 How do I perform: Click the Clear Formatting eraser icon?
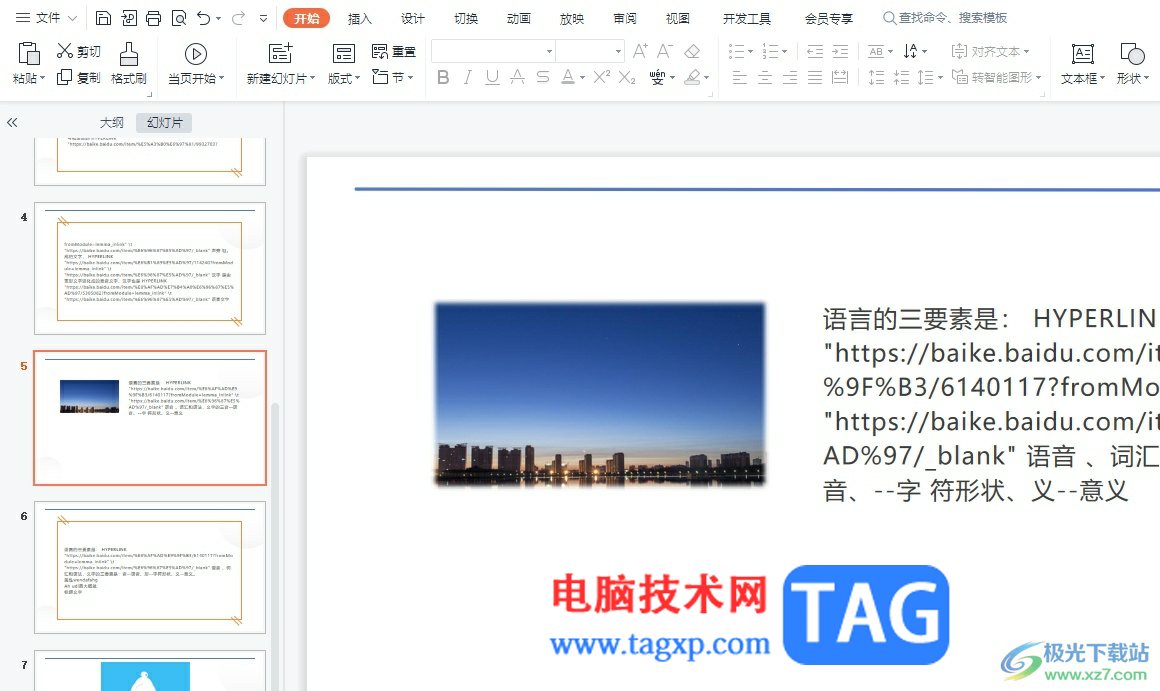click(x=692, y=51)
